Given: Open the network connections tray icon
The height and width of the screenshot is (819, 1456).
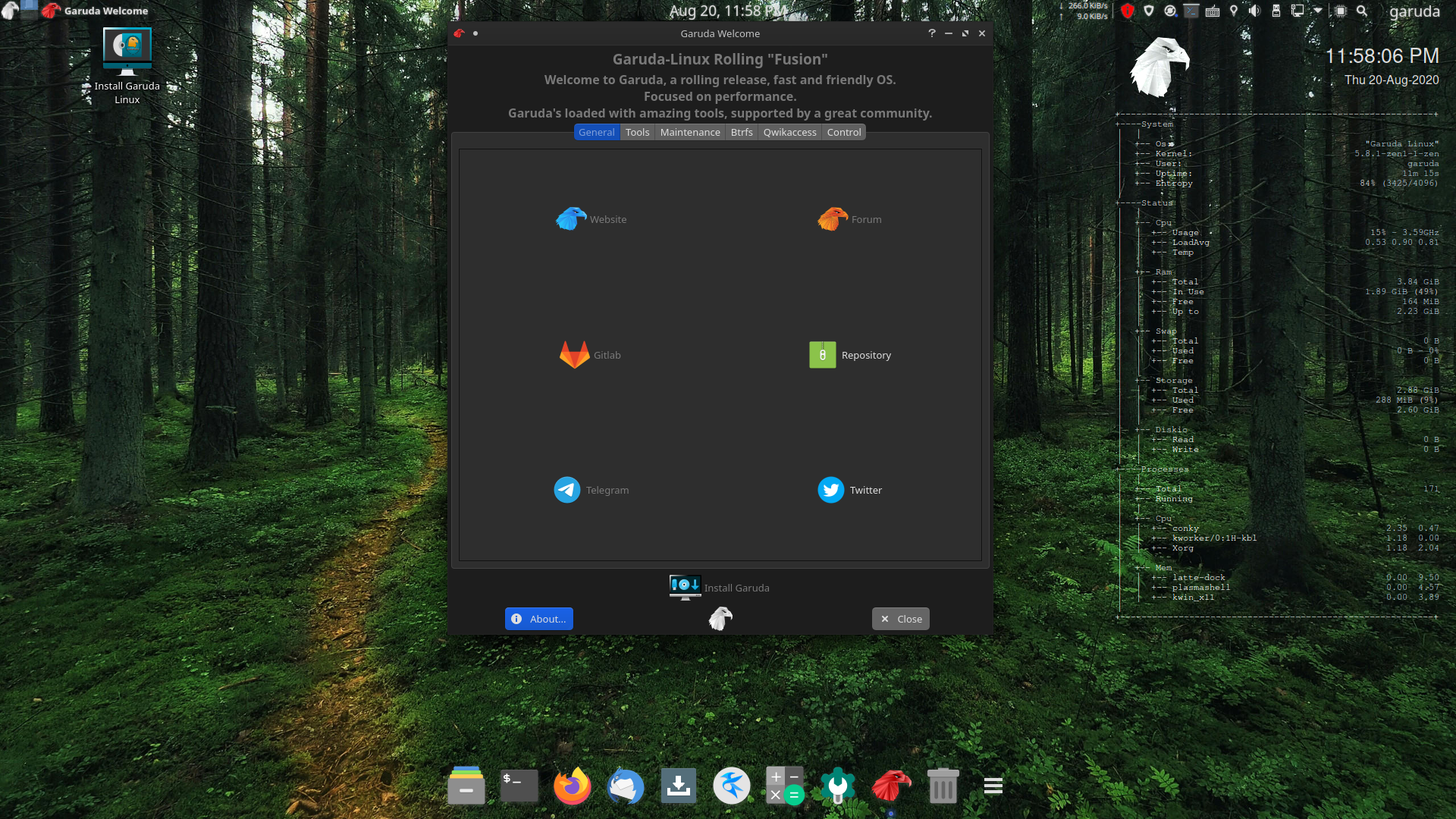Looking at the screenshot, I should click(1298, 11).
